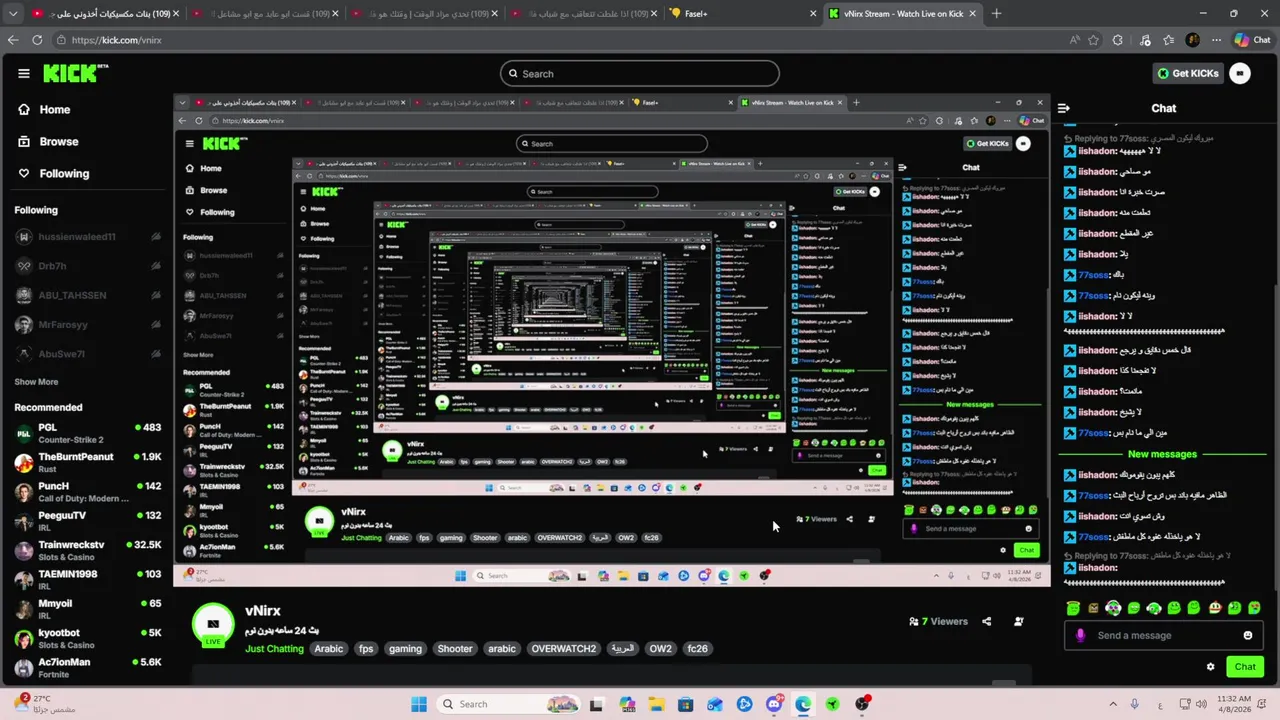Open Windows Start menu
Image resolution: width=1280 pixels, height=720 pixels.
click(418, 704)
